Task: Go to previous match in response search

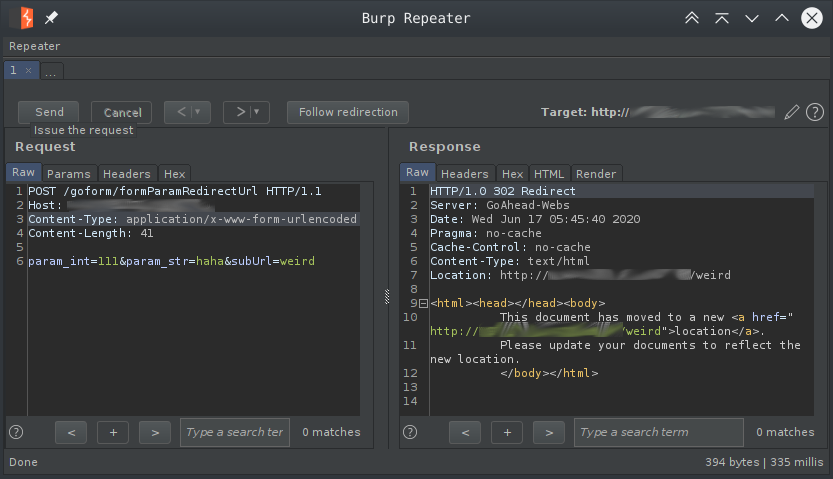Action: coord(465,432)
